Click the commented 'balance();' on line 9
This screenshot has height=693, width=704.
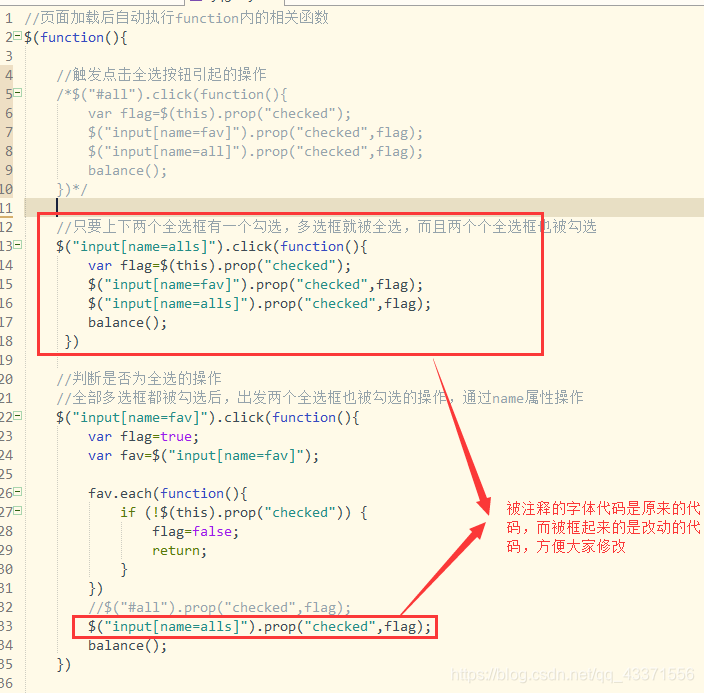click(128, 171)
